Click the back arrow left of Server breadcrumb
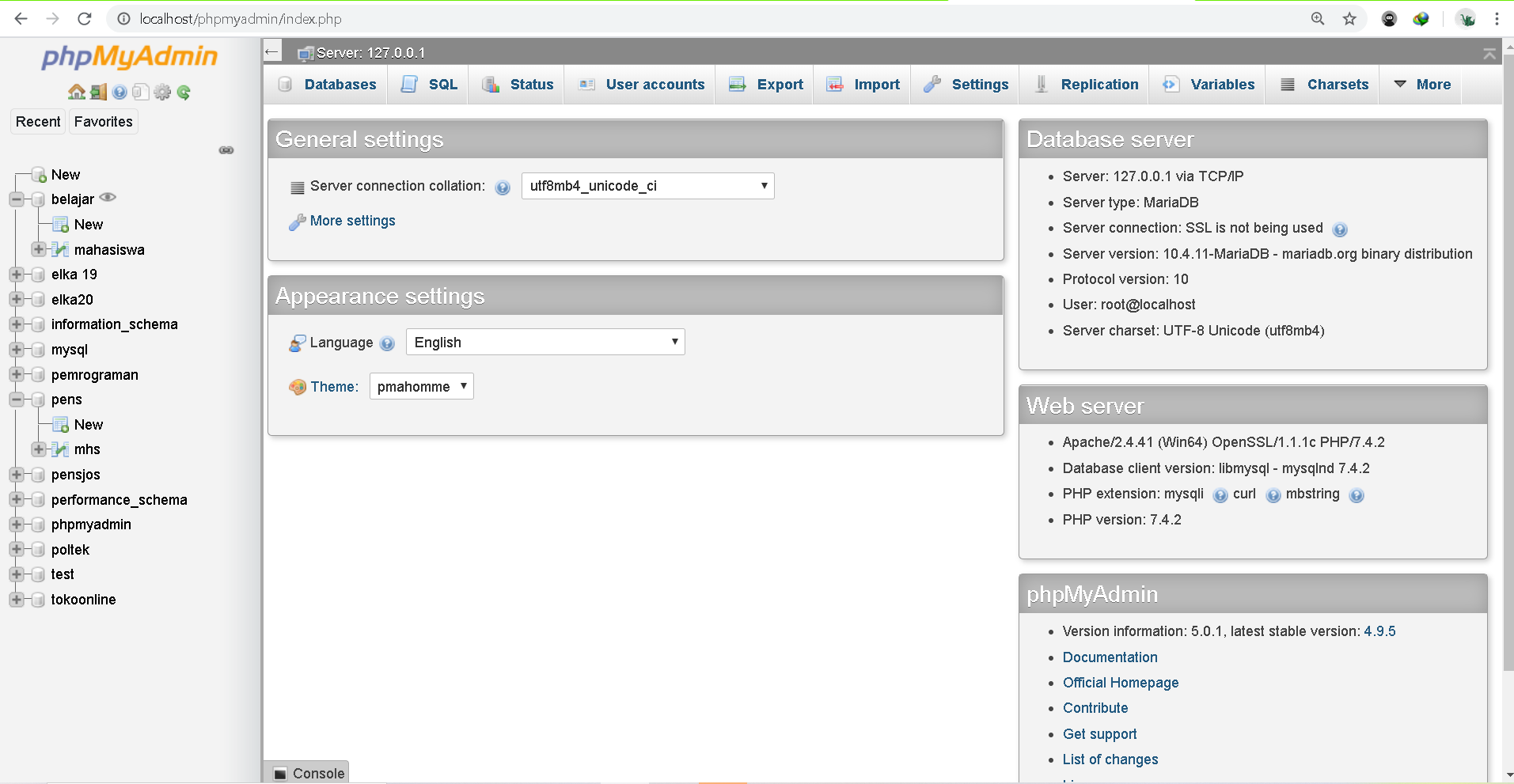Screen dimensions: 1514x784 pos(272,52)
